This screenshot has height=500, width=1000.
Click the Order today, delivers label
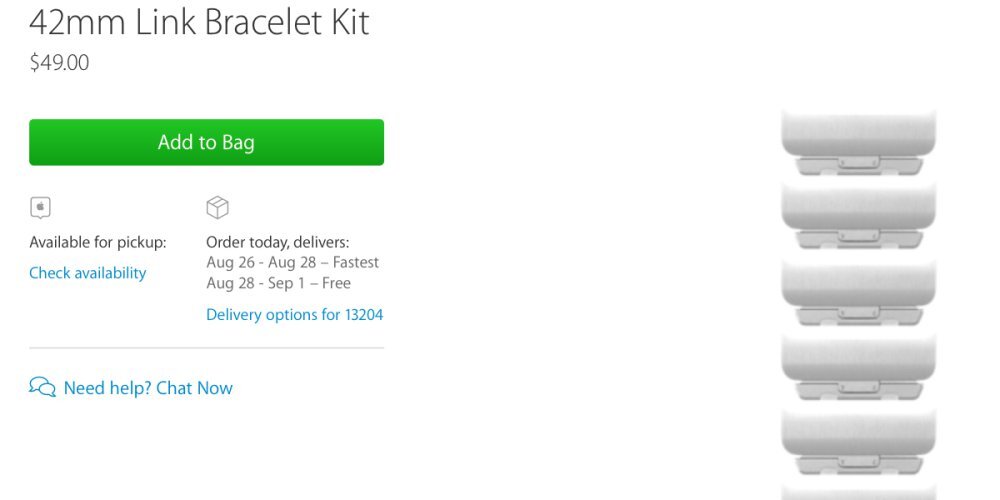[277, 242]
